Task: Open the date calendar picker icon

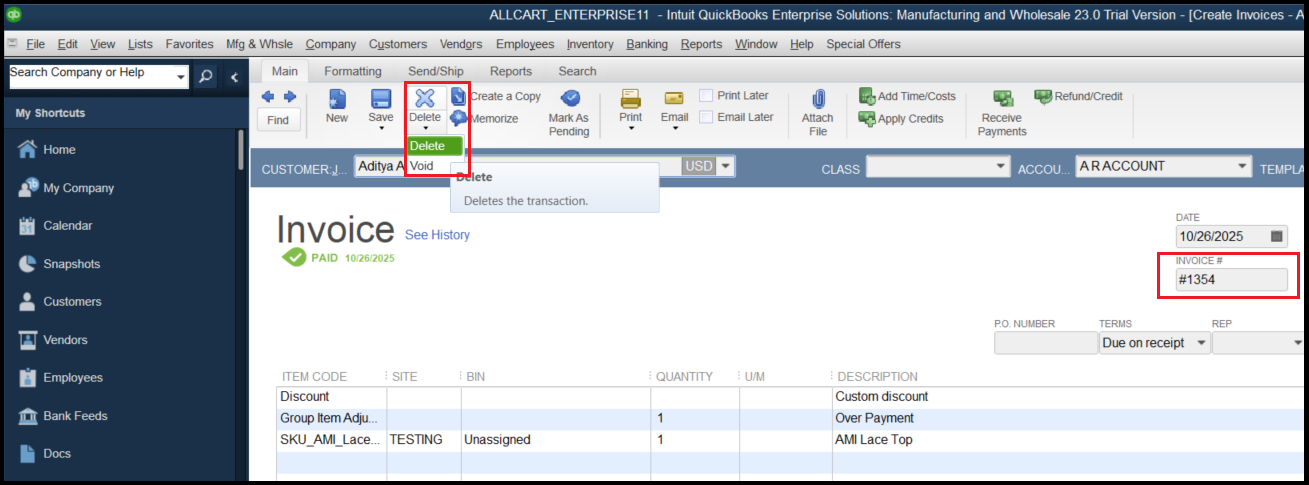Action: coord(1276,237)
